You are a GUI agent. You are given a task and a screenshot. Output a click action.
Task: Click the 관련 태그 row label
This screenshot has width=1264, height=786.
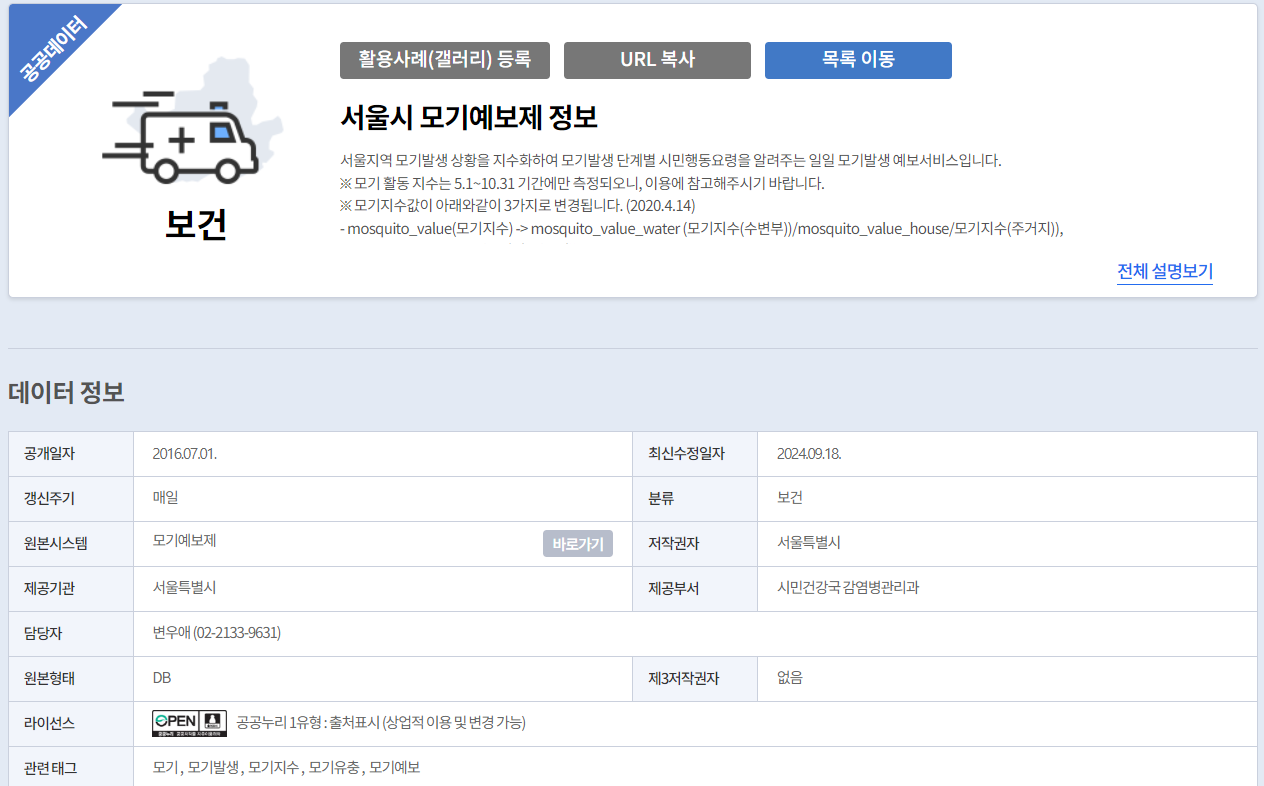pos(50,768)
